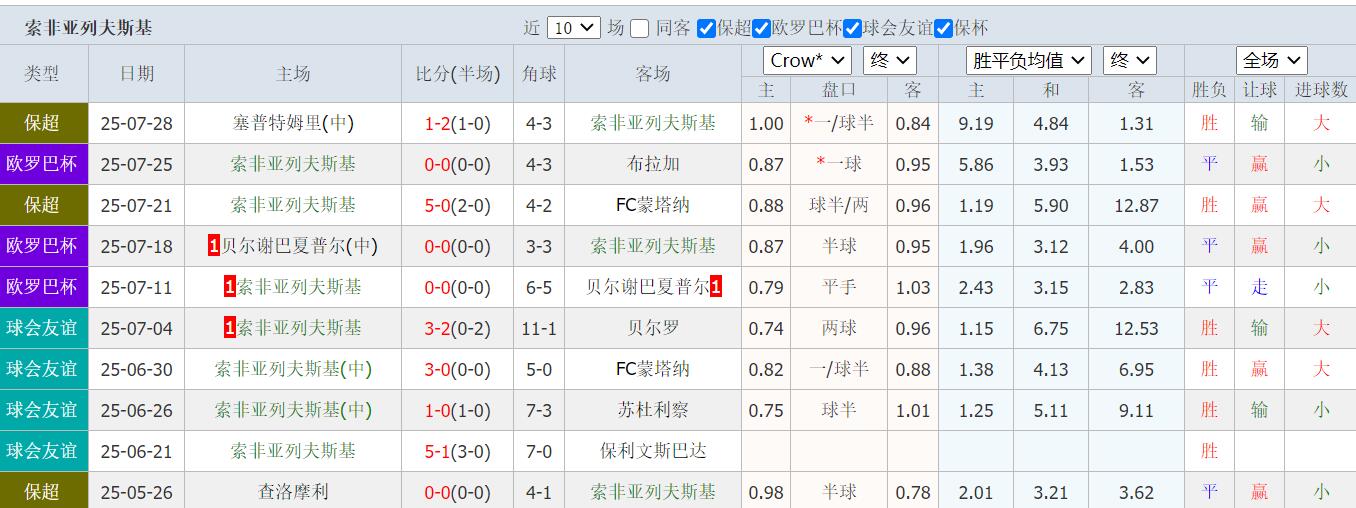
Task: Untick the 保杯 filter checkbox
Action: [x=943, y=28]
